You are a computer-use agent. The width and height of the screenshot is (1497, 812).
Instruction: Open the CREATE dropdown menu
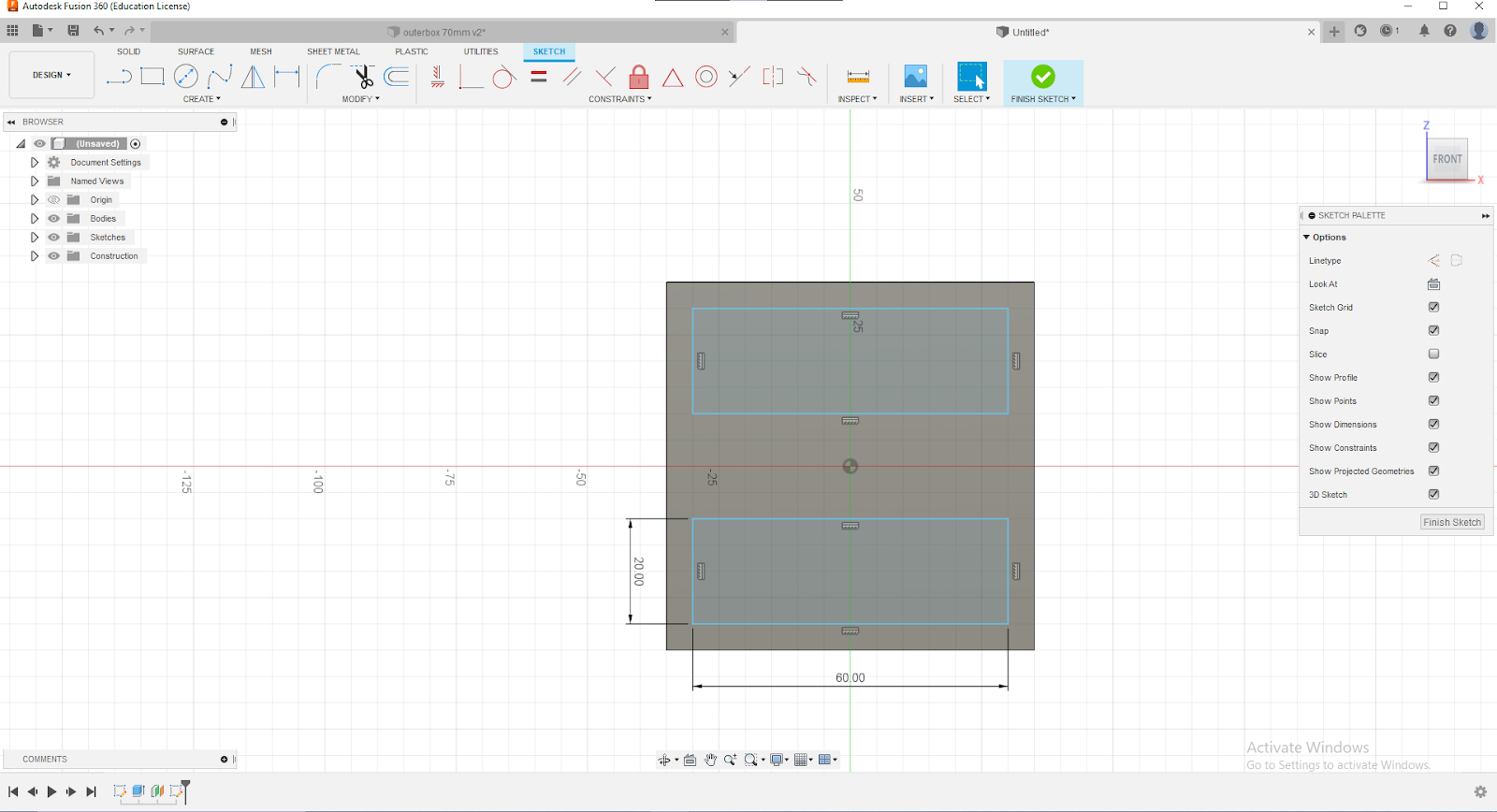202,99
